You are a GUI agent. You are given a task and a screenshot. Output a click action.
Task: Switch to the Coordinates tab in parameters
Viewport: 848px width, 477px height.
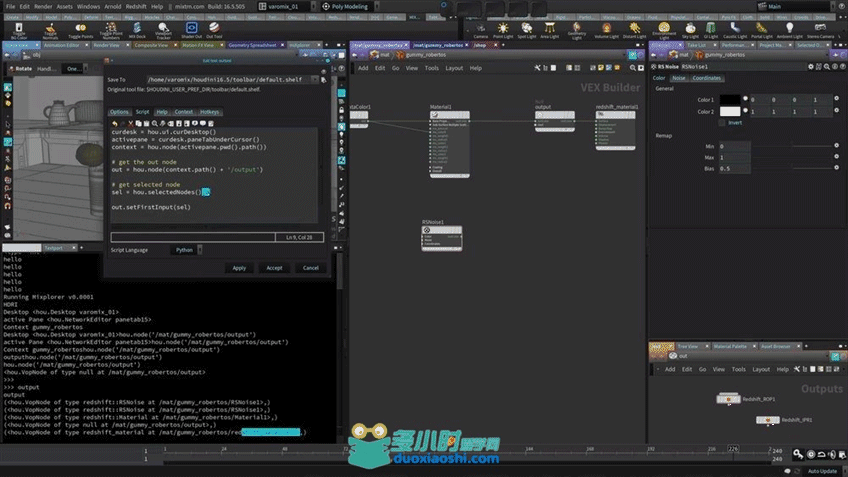coord(706,78)
